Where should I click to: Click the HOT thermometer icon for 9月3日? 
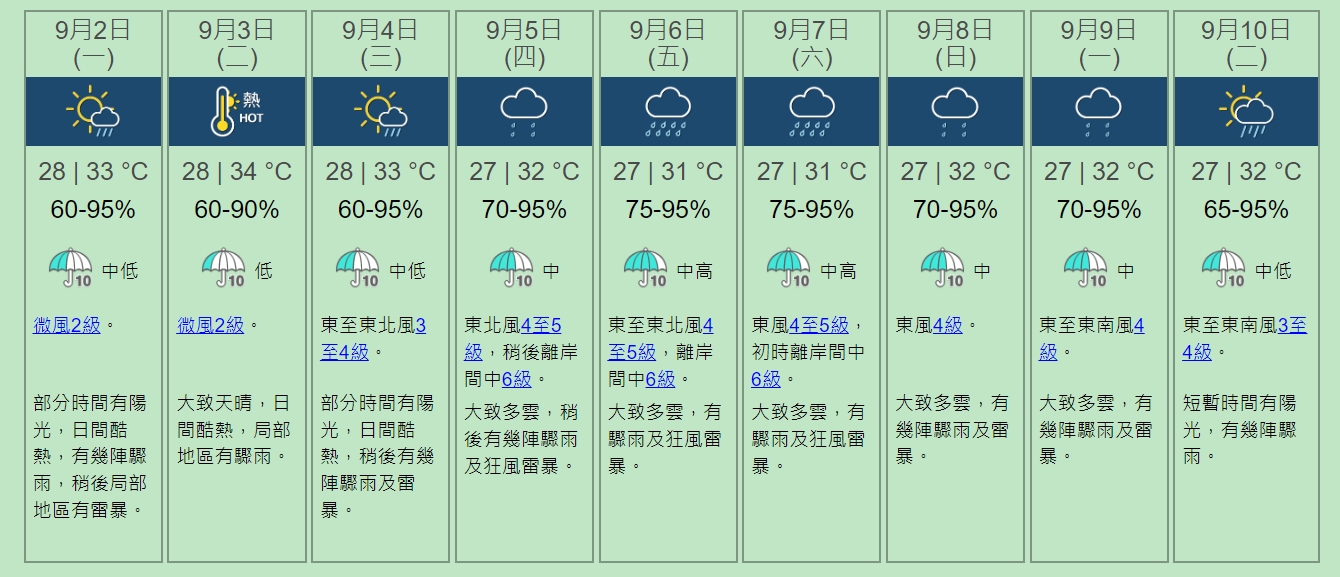236,111
